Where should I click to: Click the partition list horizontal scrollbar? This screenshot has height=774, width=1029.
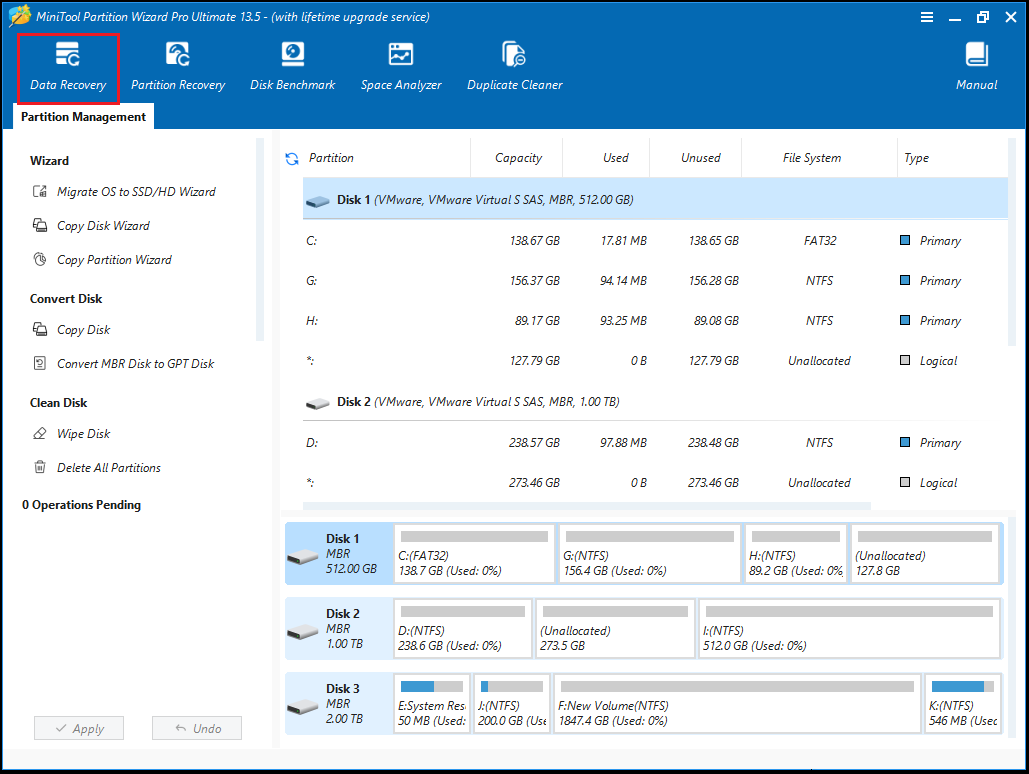point(587,506)
